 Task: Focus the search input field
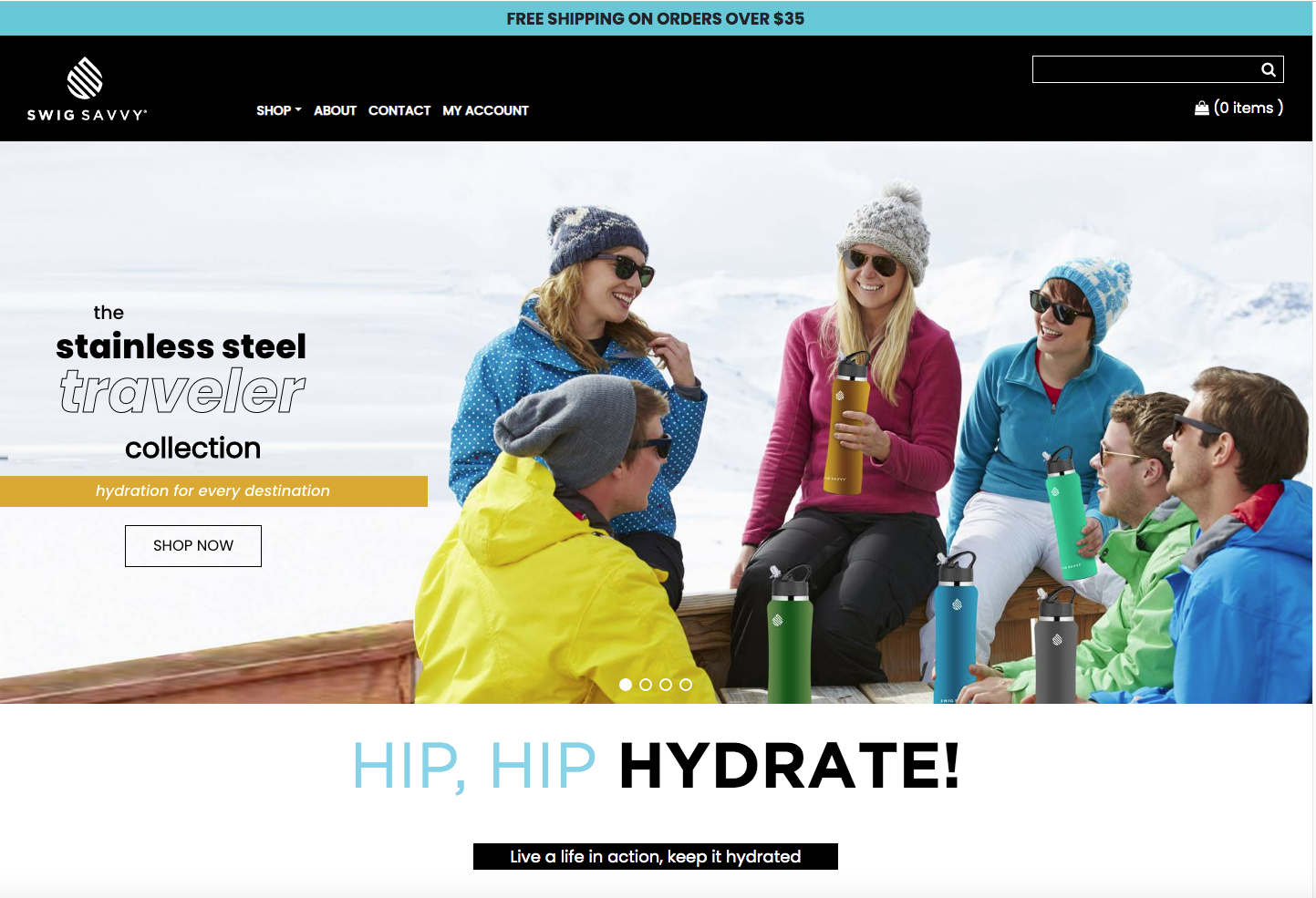(1145, 69)
